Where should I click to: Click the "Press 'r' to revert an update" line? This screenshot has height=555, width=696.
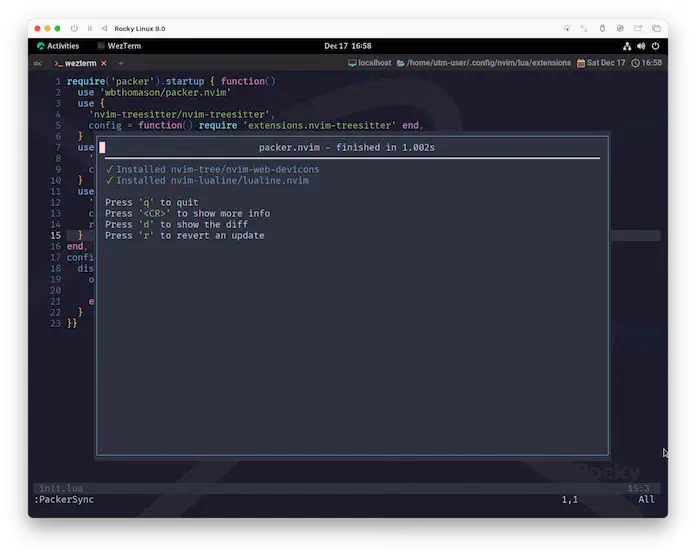[x=185, y=236]
